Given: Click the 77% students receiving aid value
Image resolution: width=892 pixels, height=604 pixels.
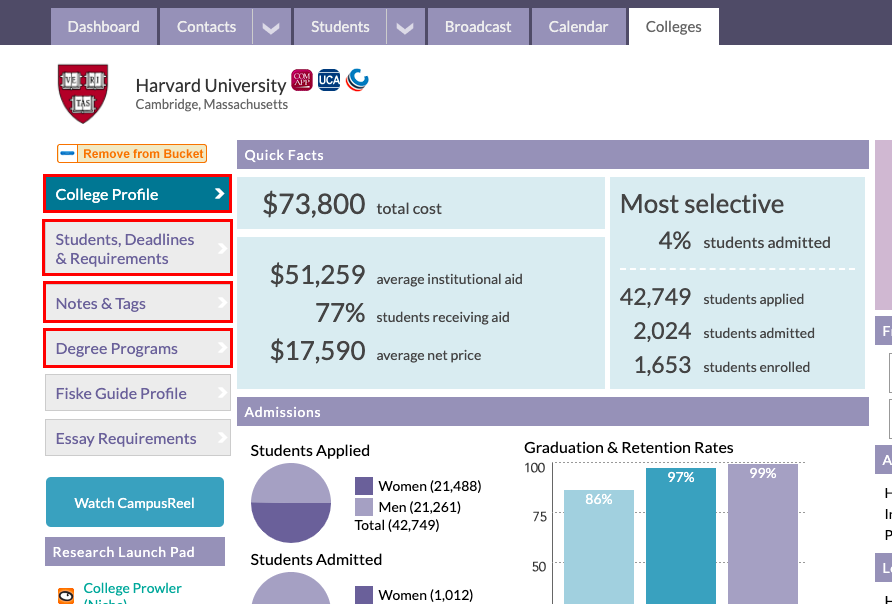Looking at the screenshot, I should point(340,313).
